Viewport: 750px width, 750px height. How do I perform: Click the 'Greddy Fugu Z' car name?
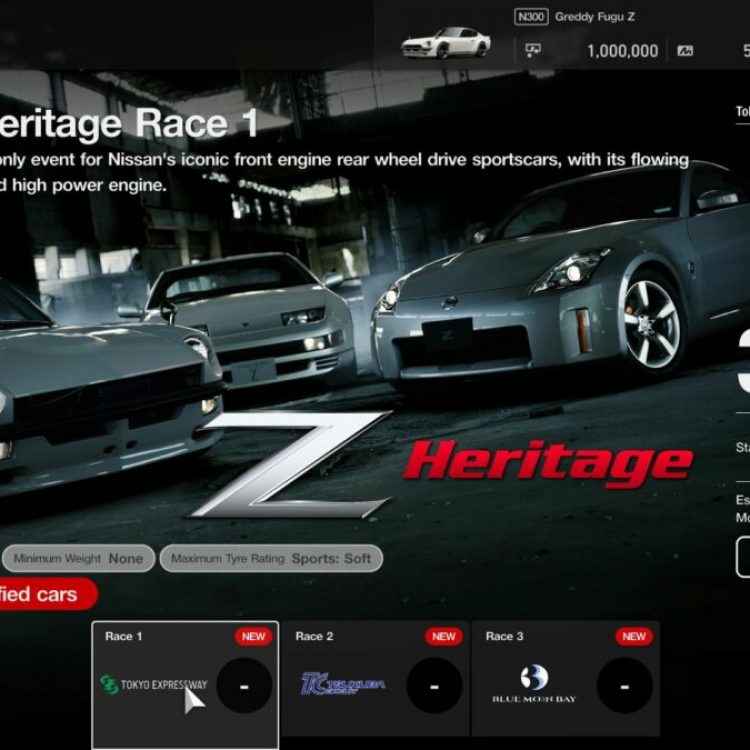(x=595, y=17)
